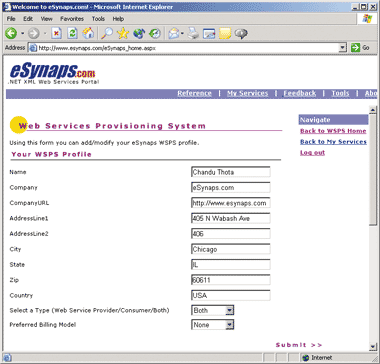Click the Go button beside address bar
Screen dimensions: 380x364
coord(361,48)
